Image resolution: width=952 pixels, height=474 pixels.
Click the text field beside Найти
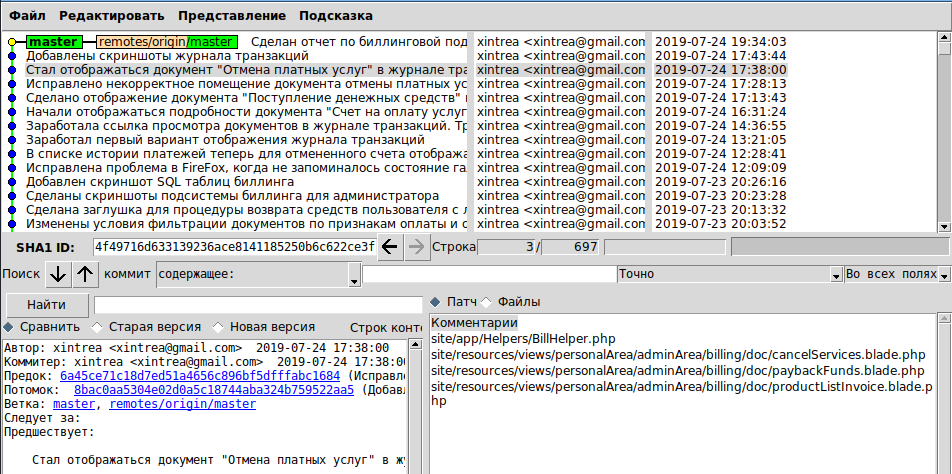(x=258, y=305)
